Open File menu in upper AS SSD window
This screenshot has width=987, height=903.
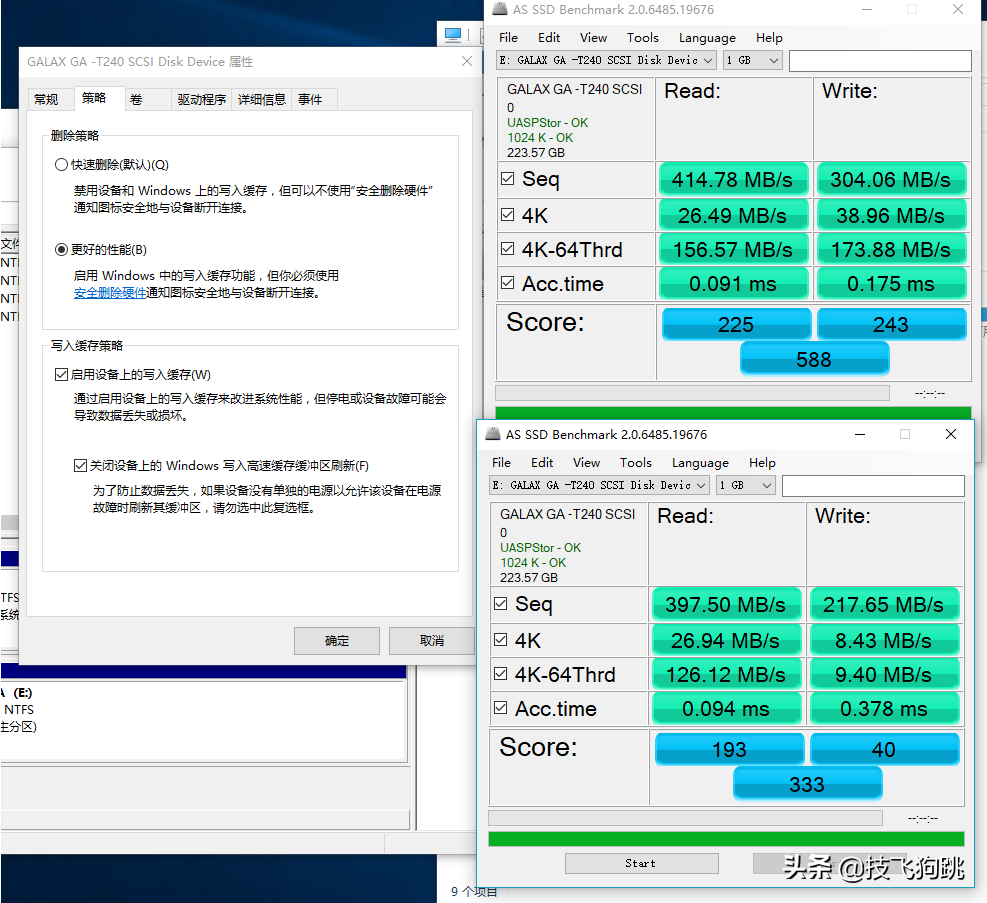click(x=508, y=38)
